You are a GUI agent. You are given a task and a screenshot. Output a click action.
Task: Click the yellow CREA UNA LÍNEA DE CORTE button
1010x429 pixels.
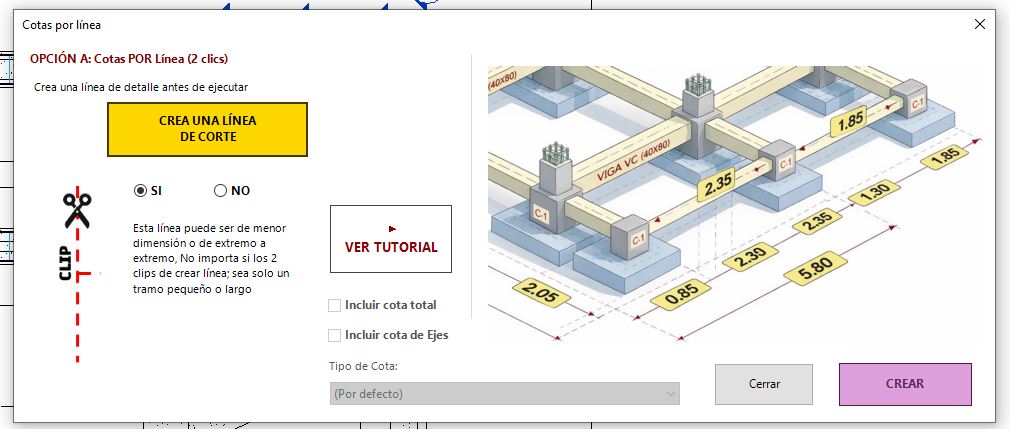[207, 129]
